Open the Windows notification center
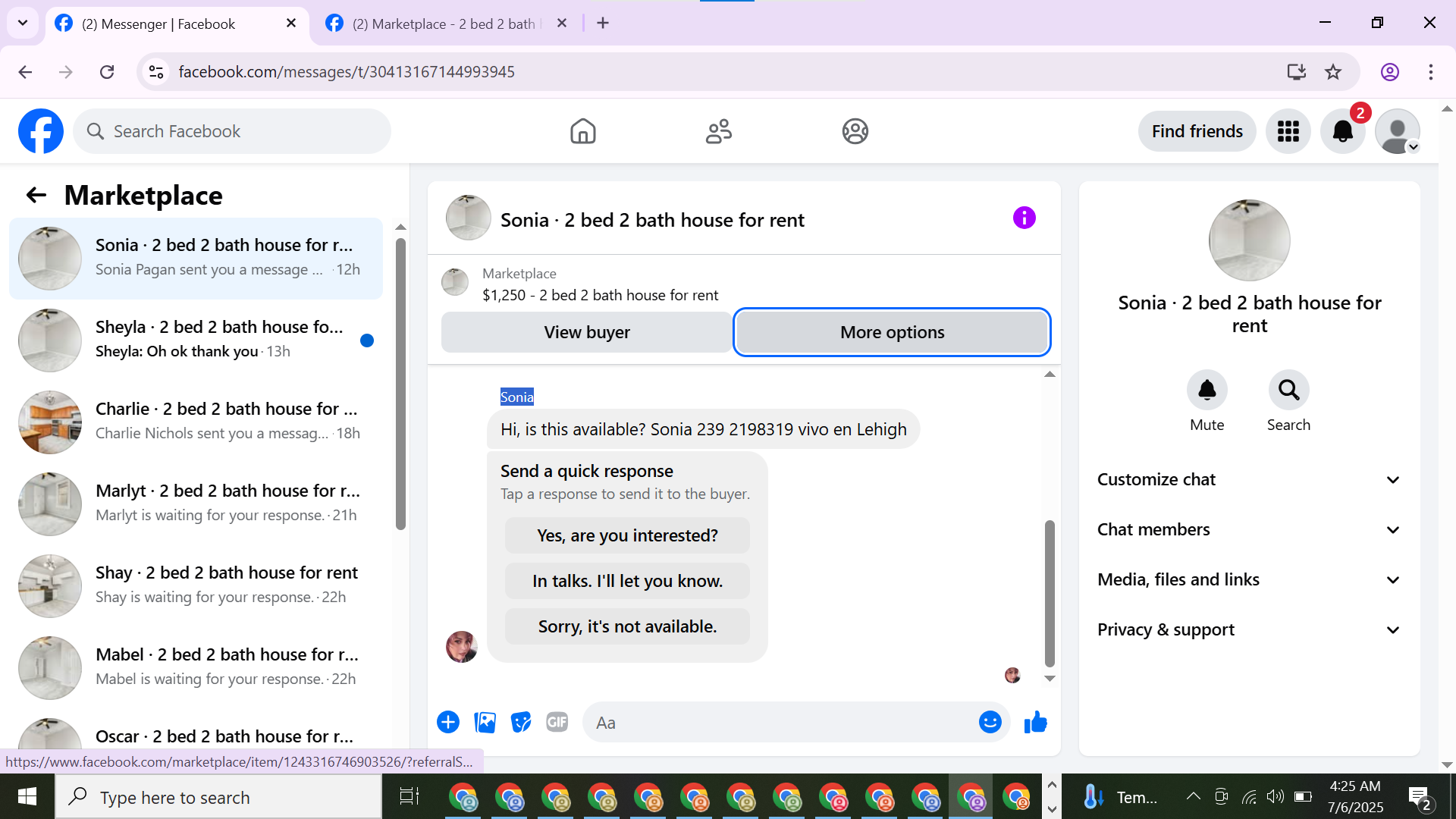 1420,796
